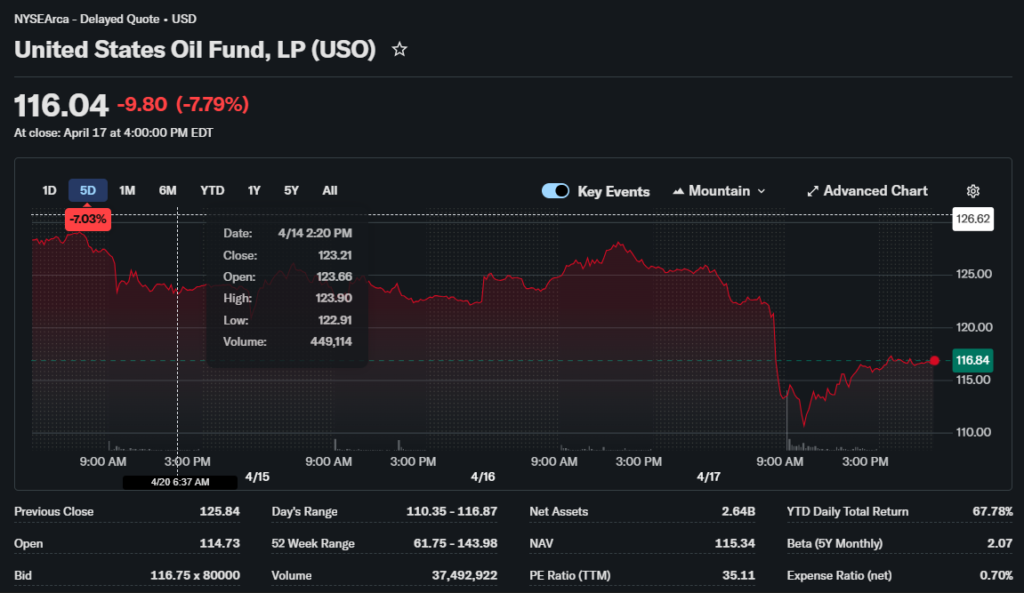Click the United States Oil Fund title
The height and width of the screenshot is (593, 1024).
[x=195, y=50]
